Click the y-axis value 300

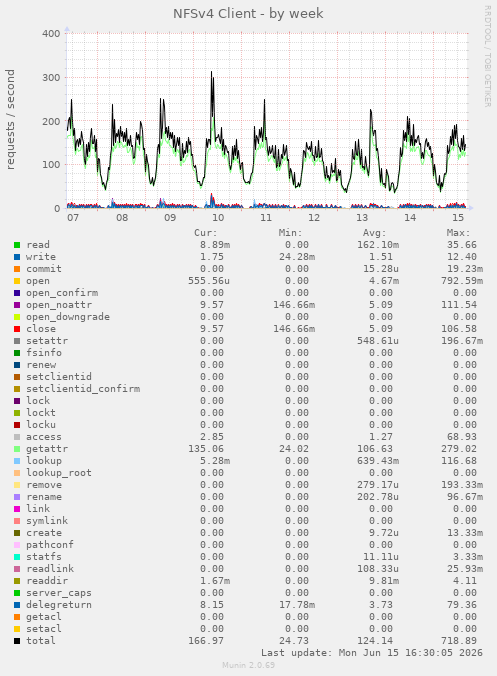51,78
